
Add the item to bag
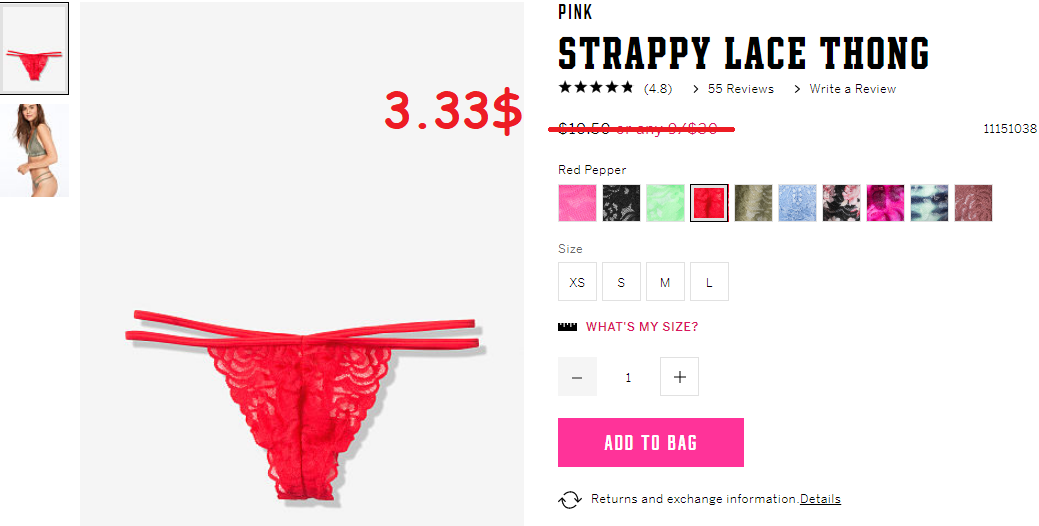click(651, 443)
